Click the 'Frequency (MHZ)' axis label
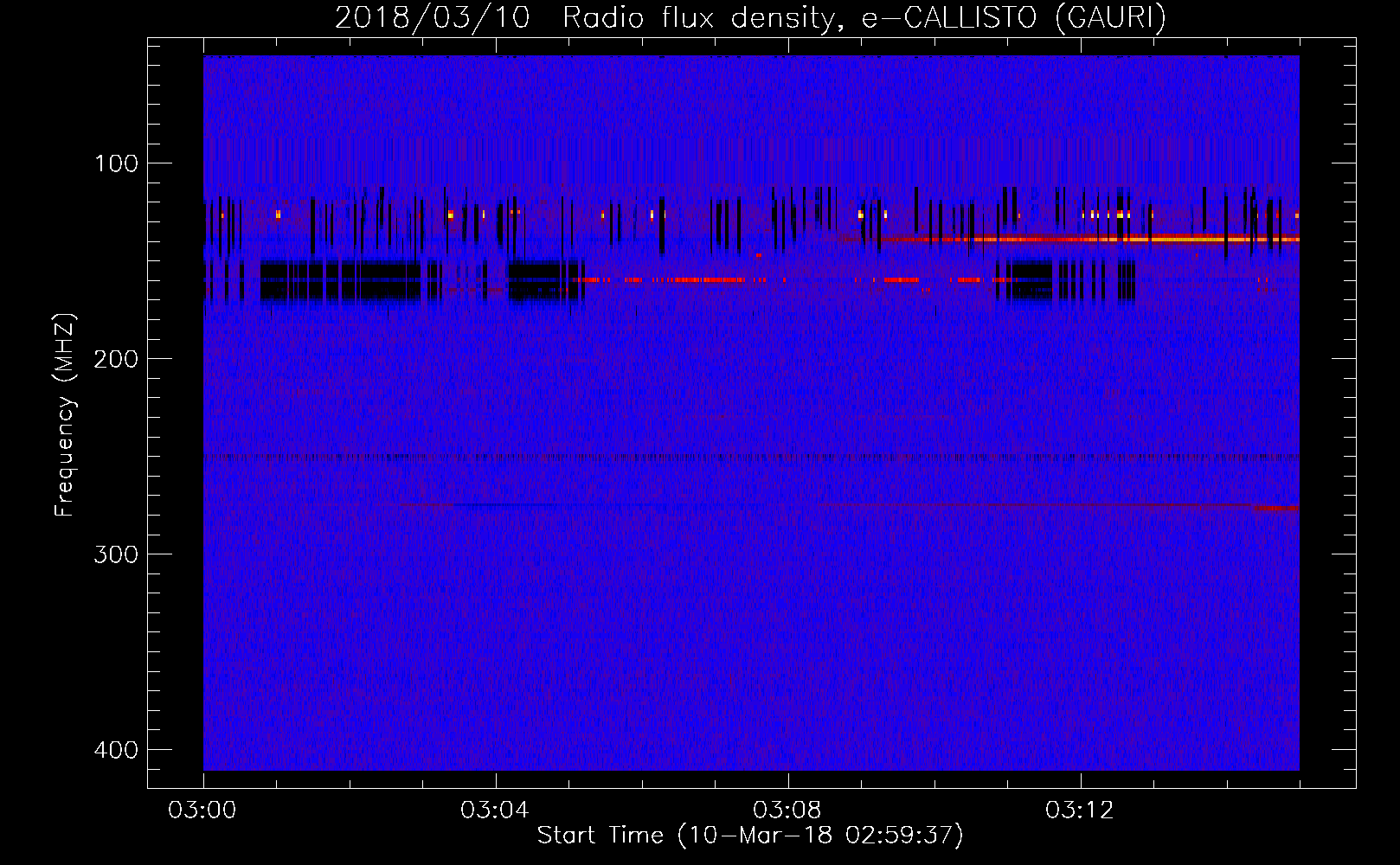1400x865 pixels. (x=65, y=414)
